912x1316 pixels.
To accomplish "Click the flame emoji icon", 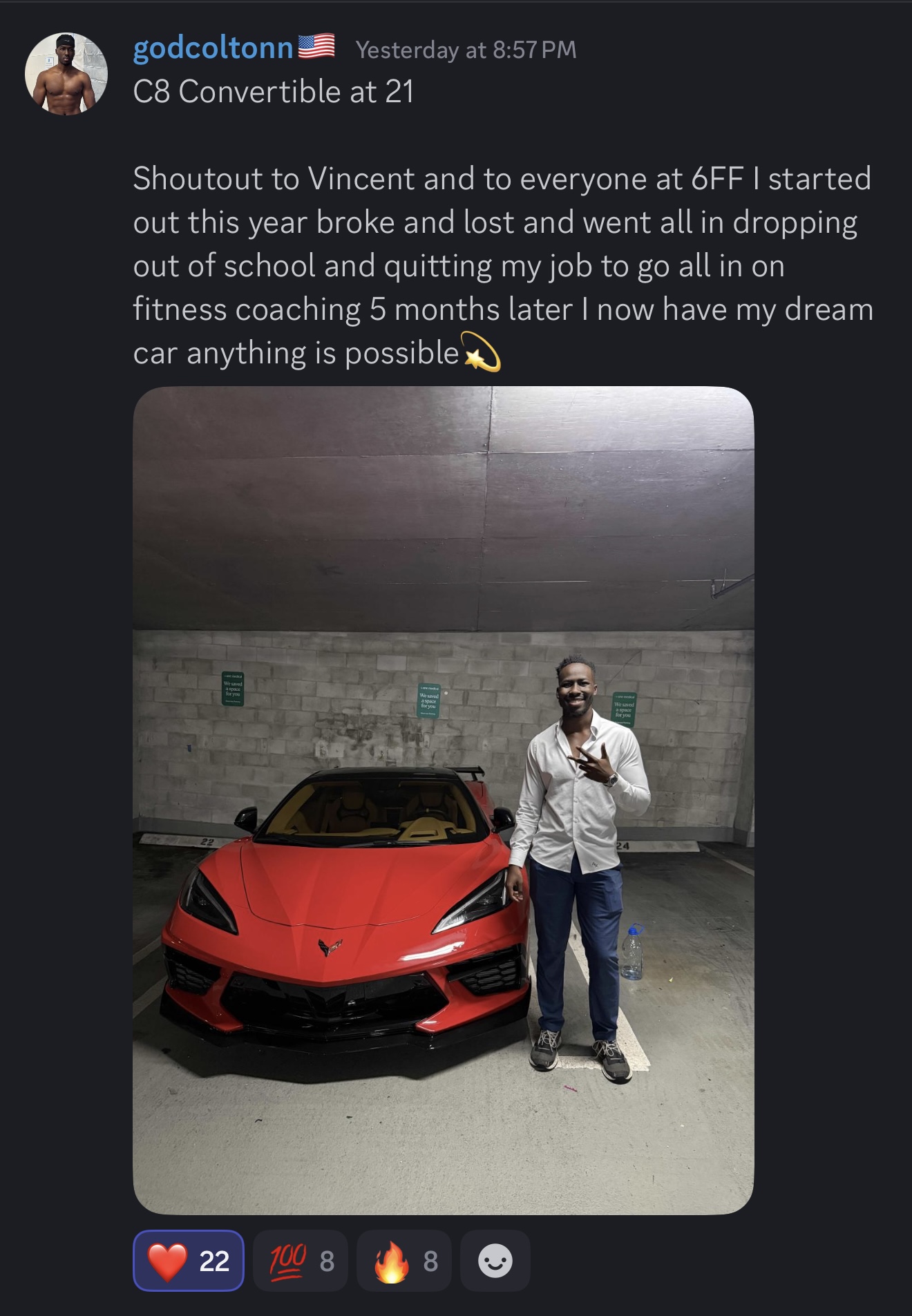I will point(391,1261).
